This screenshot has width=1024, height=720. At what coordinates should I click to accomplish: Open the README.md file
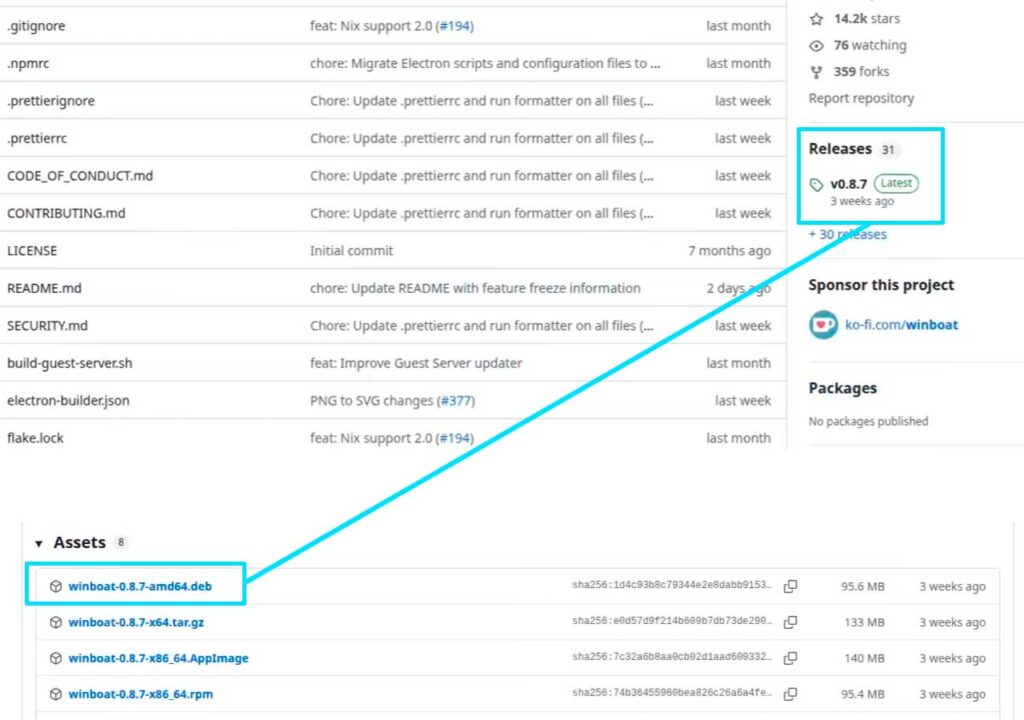[44, 288]
